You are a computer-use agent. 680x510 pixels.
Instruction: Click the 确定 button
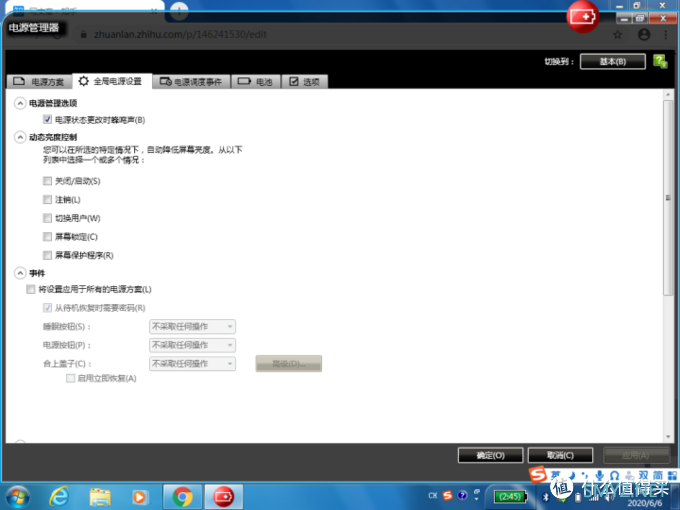490,455
